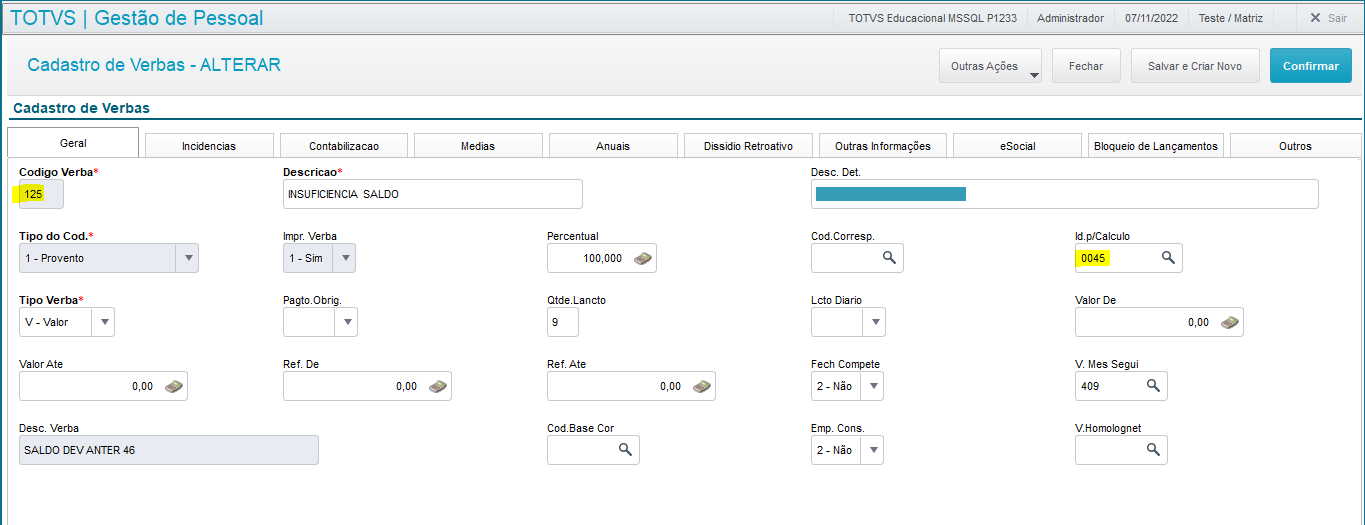Open calculator icon in Ref. Ate field

702,386
